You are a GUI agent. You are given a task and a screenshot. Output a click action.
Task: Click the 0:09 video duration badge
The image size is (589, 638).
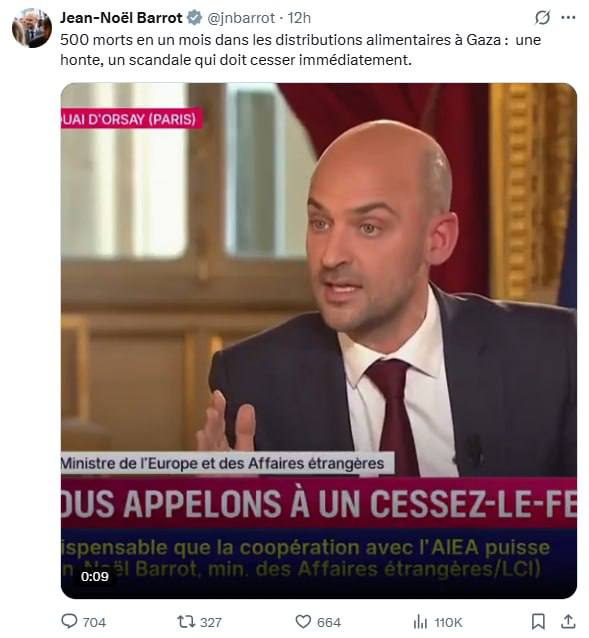click(x=94, y=576)
